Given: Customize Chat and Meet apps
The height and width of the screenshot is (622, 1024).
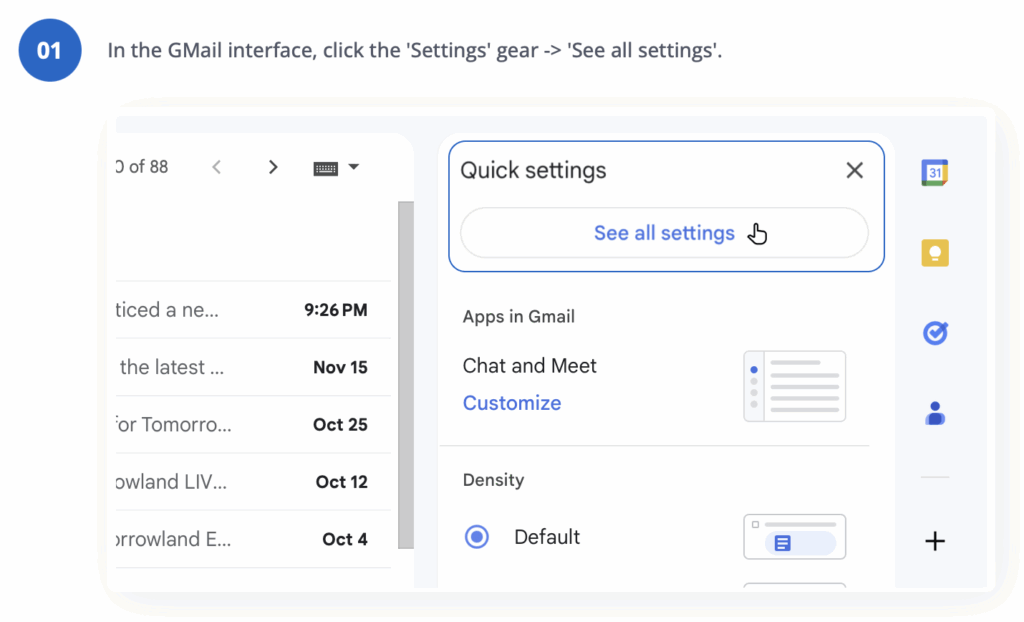Looking at the screenshot, I should (x=511, y=402).
